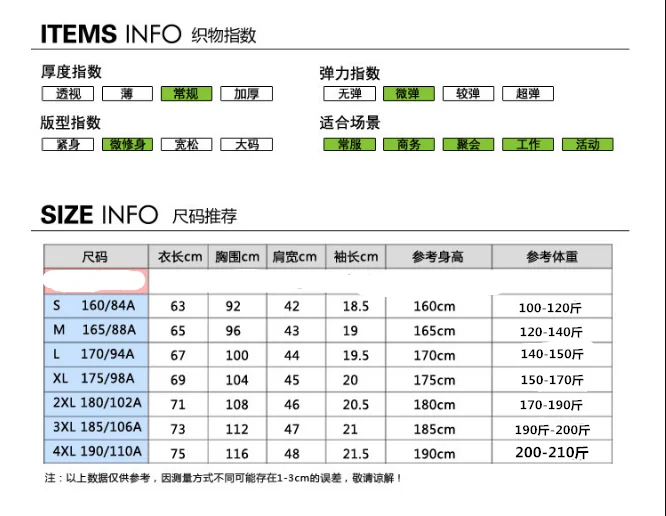Select the M 165/88A size cell
Screen dimensions: 666x516
pos(96,330)
